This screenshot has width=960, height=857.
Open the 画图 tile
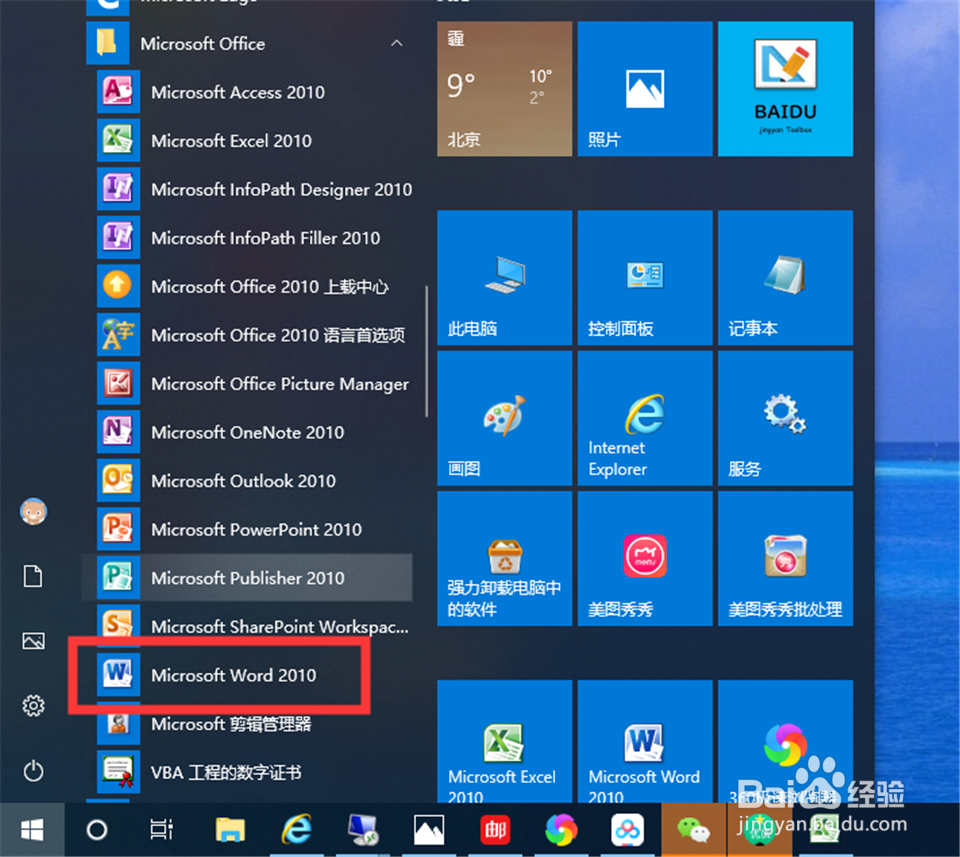[504, 418]
